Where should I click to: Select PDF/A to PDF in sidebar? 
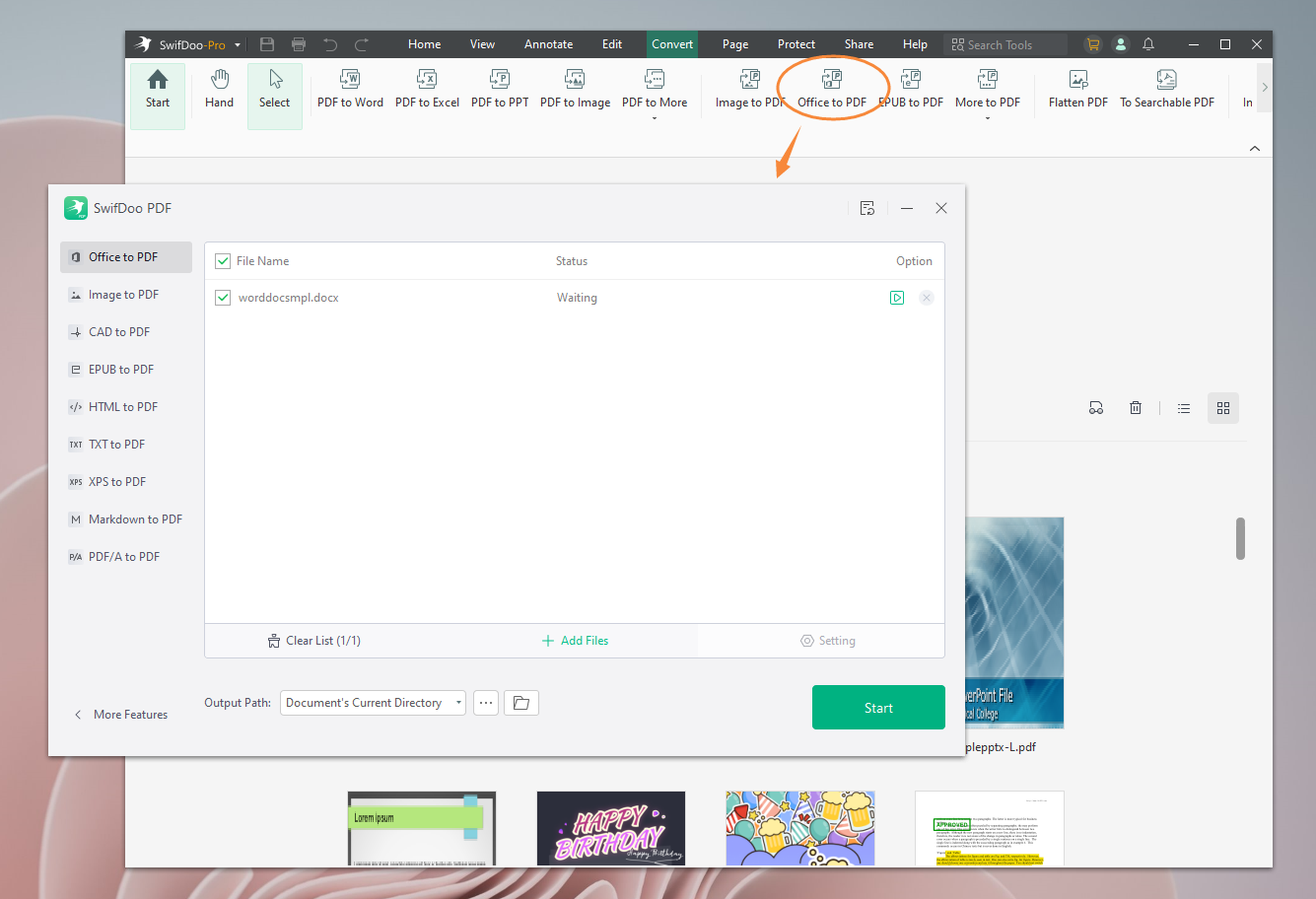pyautogui.click(x=126, y=557)
